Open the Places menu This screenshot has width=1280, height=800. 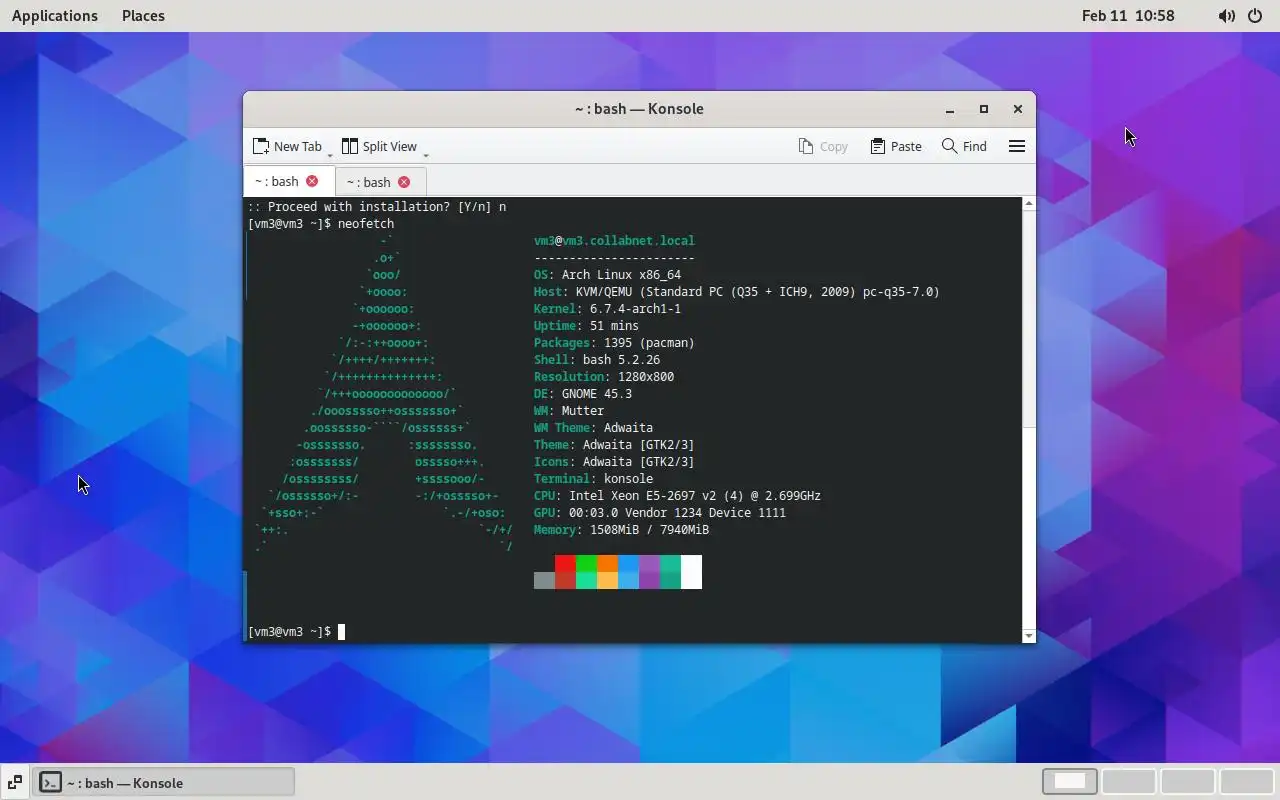coord(143,16)
